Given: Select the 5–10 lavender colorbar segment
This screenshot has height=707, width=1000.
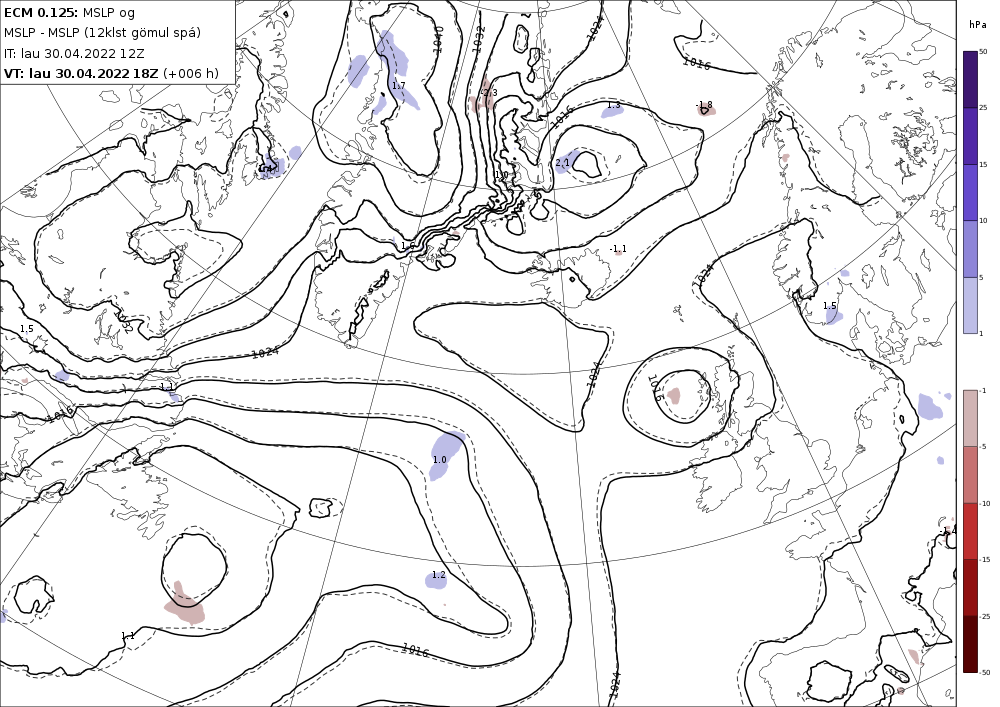Looking at the screenshot, I should pos(970,249).
